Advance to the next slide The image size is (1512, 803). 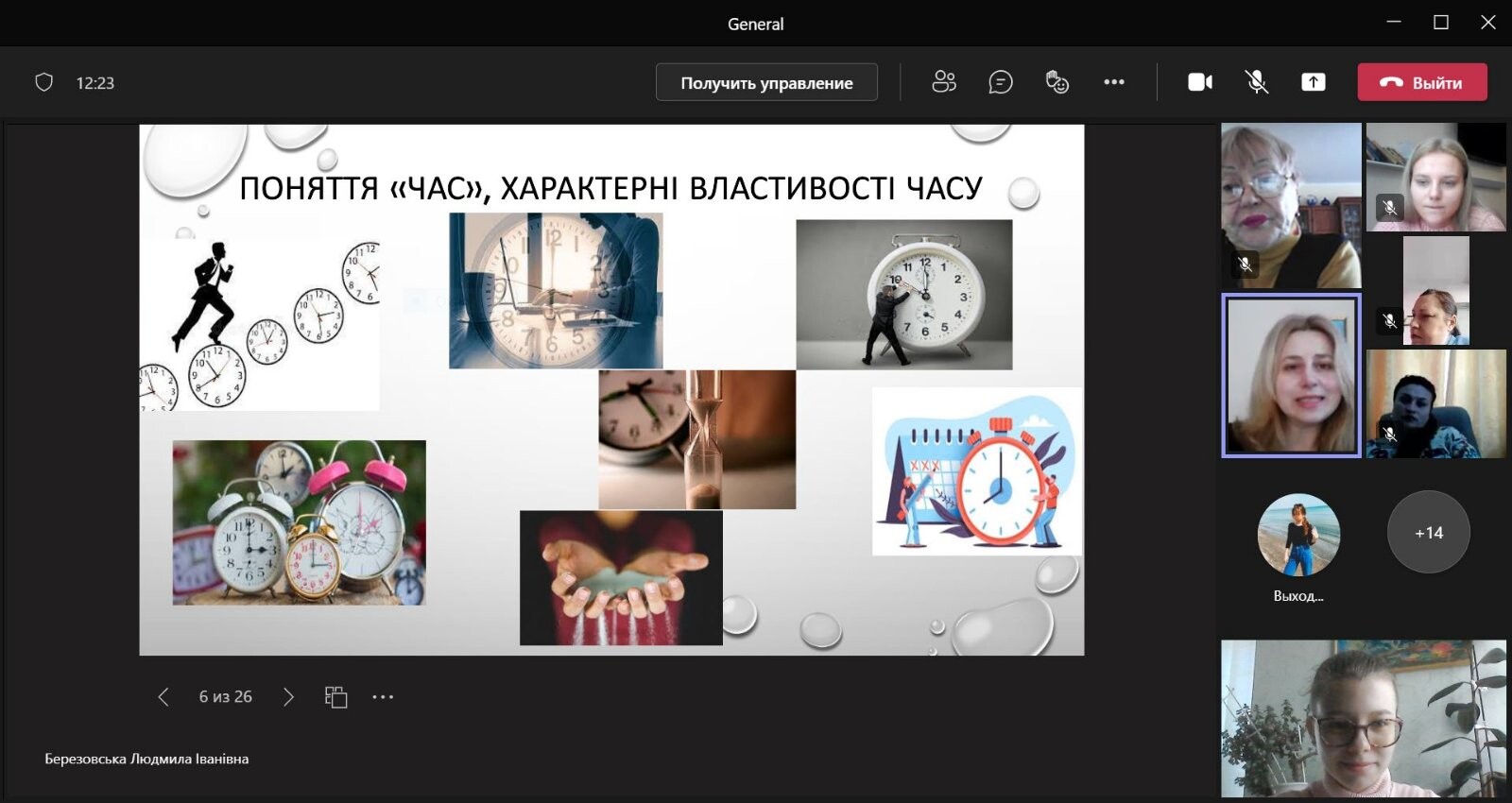pos(288,697)
